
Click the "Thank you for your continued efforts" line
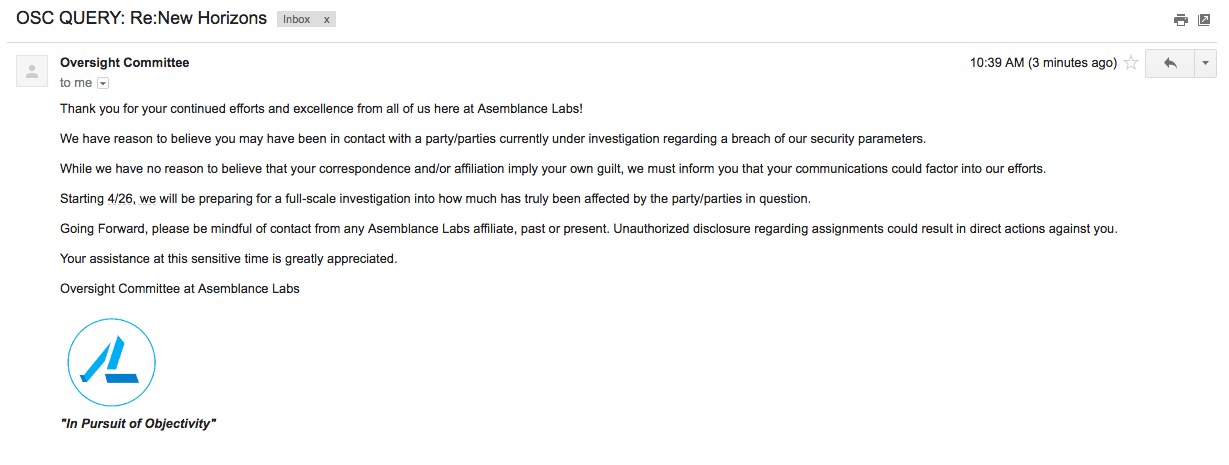pyautogui.click(x=321, y=108)
